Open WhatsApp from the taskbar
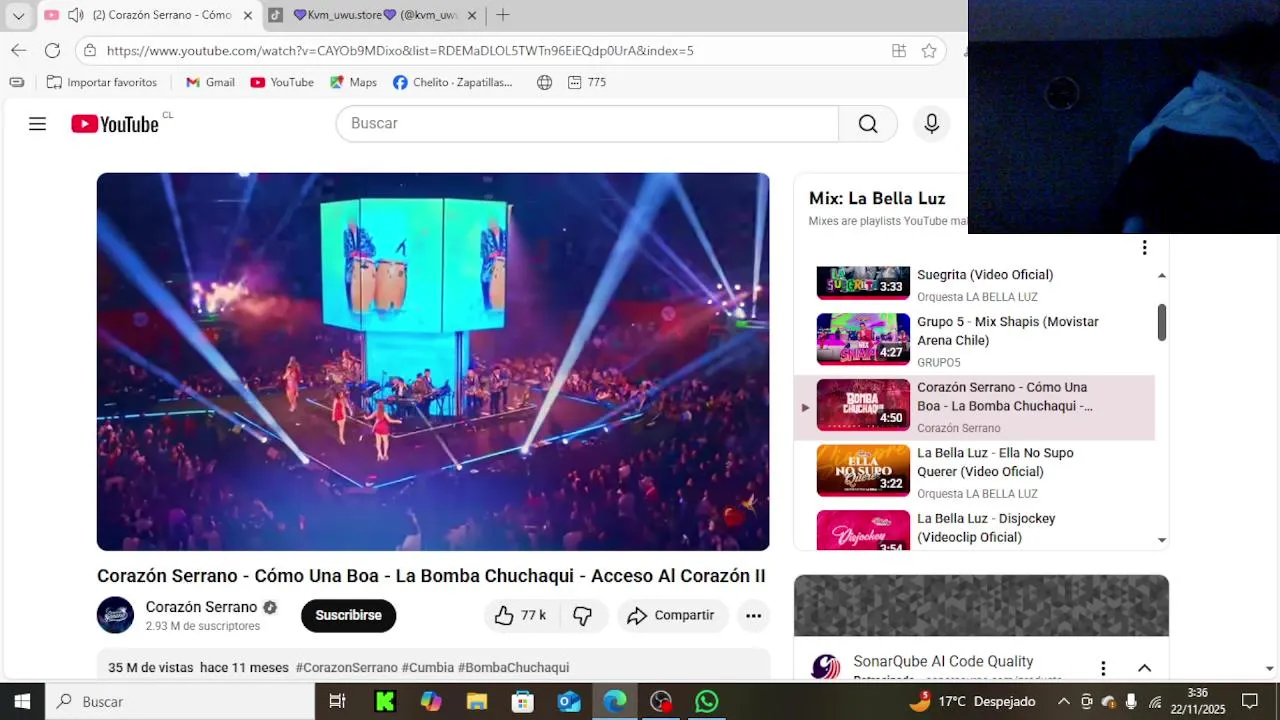The image size is (1280, 720). click(x=707, y=702)
